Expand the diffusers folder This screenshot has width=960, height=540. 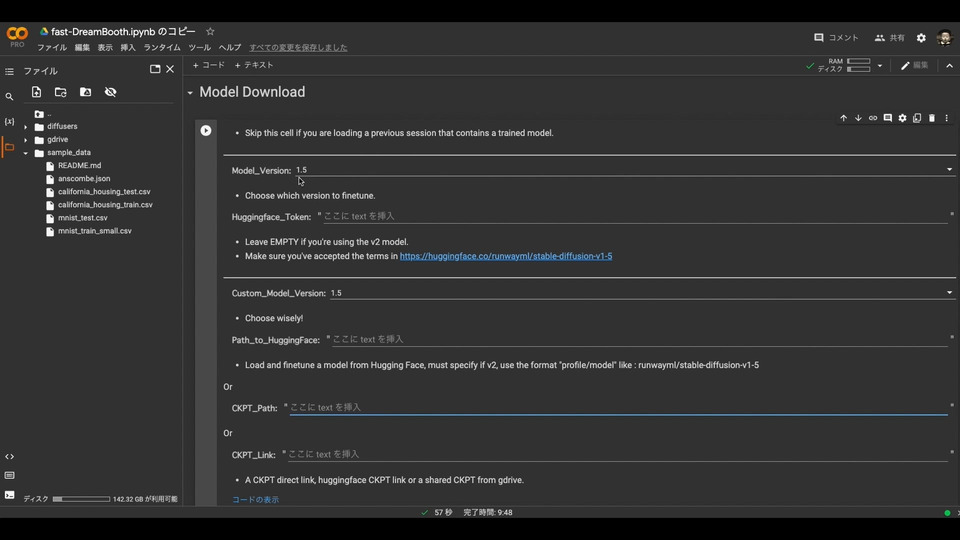tap(26, 127)
